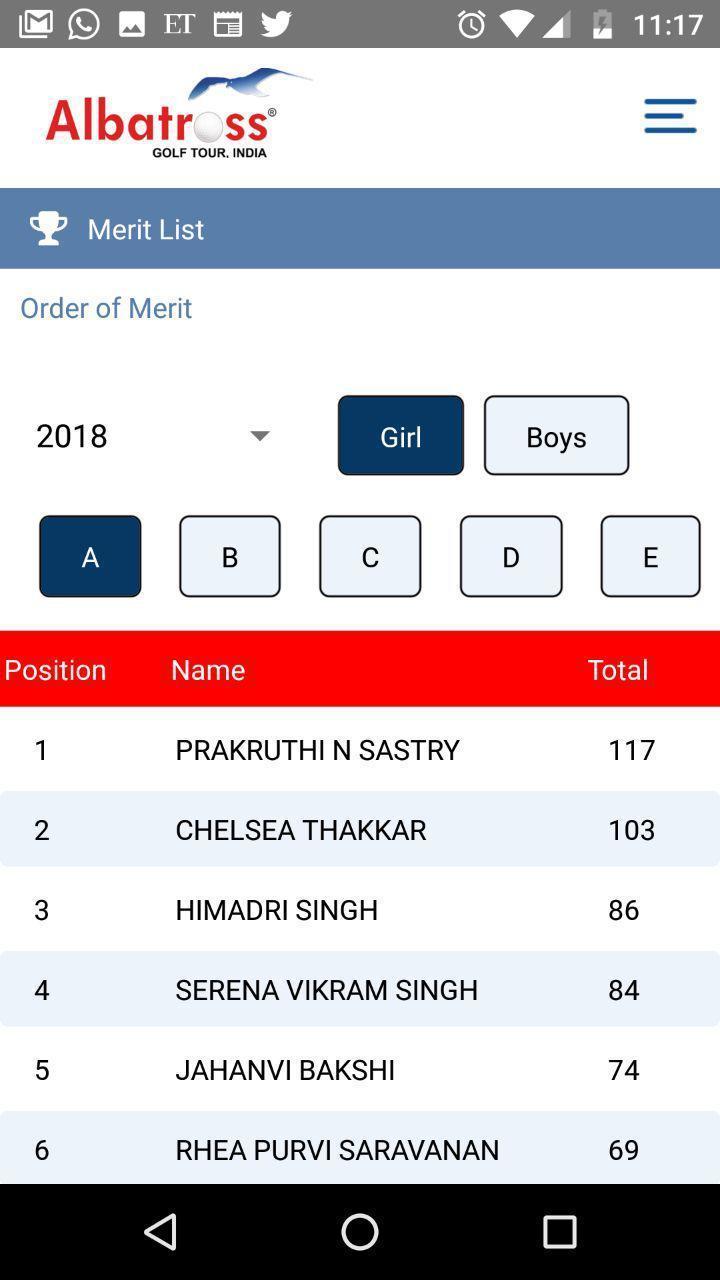
Task: Select category B
Action: pos(229,557)
